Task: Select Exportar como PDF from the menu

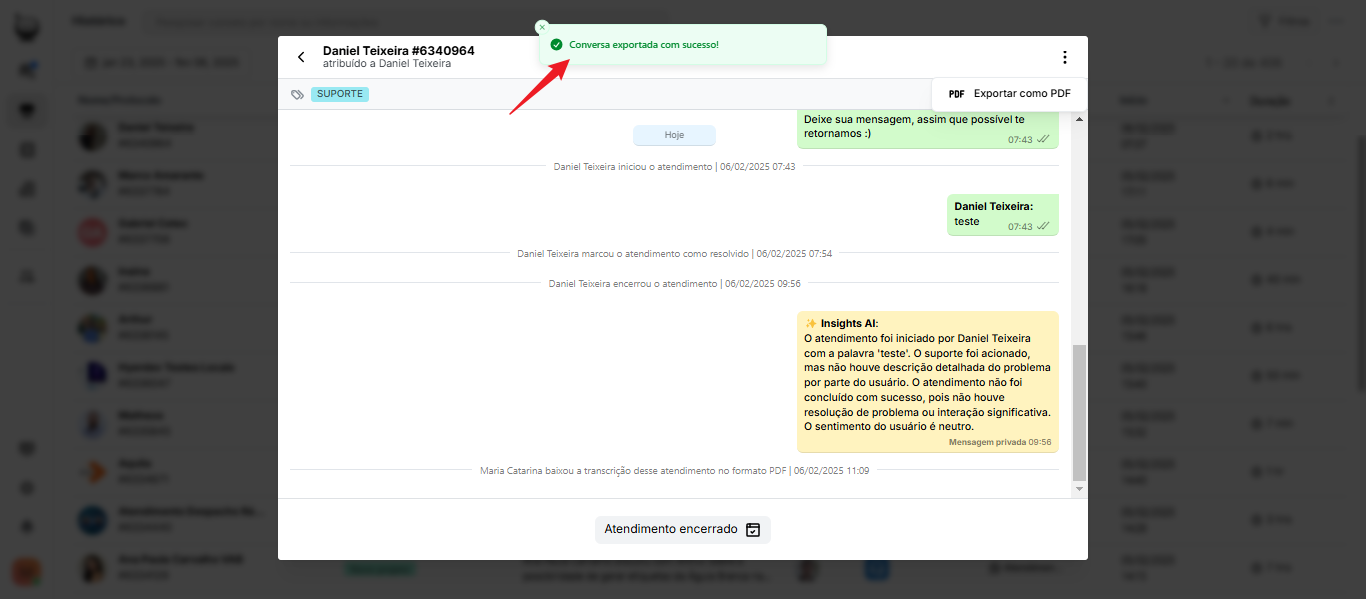Action: pos(1009,94)
